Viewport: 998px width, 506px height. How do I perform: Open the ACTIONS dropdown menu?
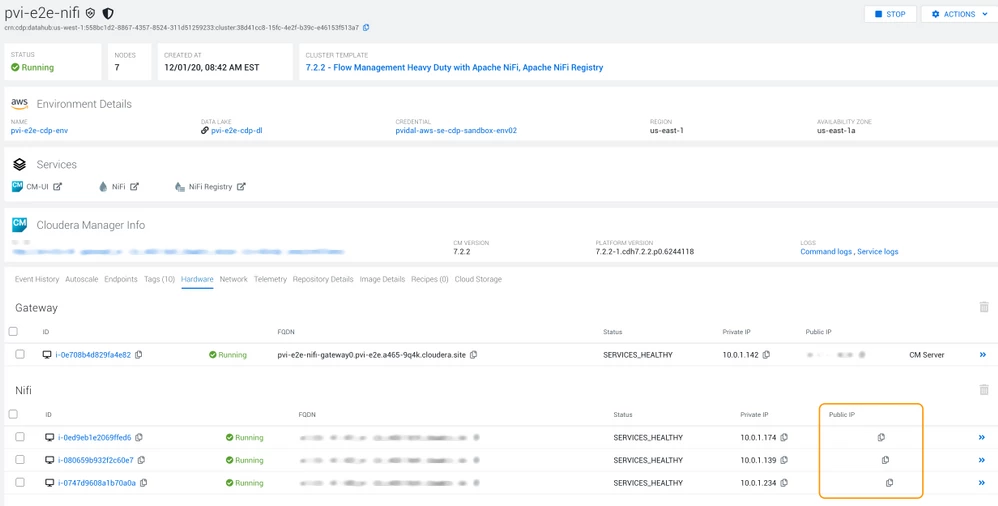pyautogui.click(x=959, y=14)
